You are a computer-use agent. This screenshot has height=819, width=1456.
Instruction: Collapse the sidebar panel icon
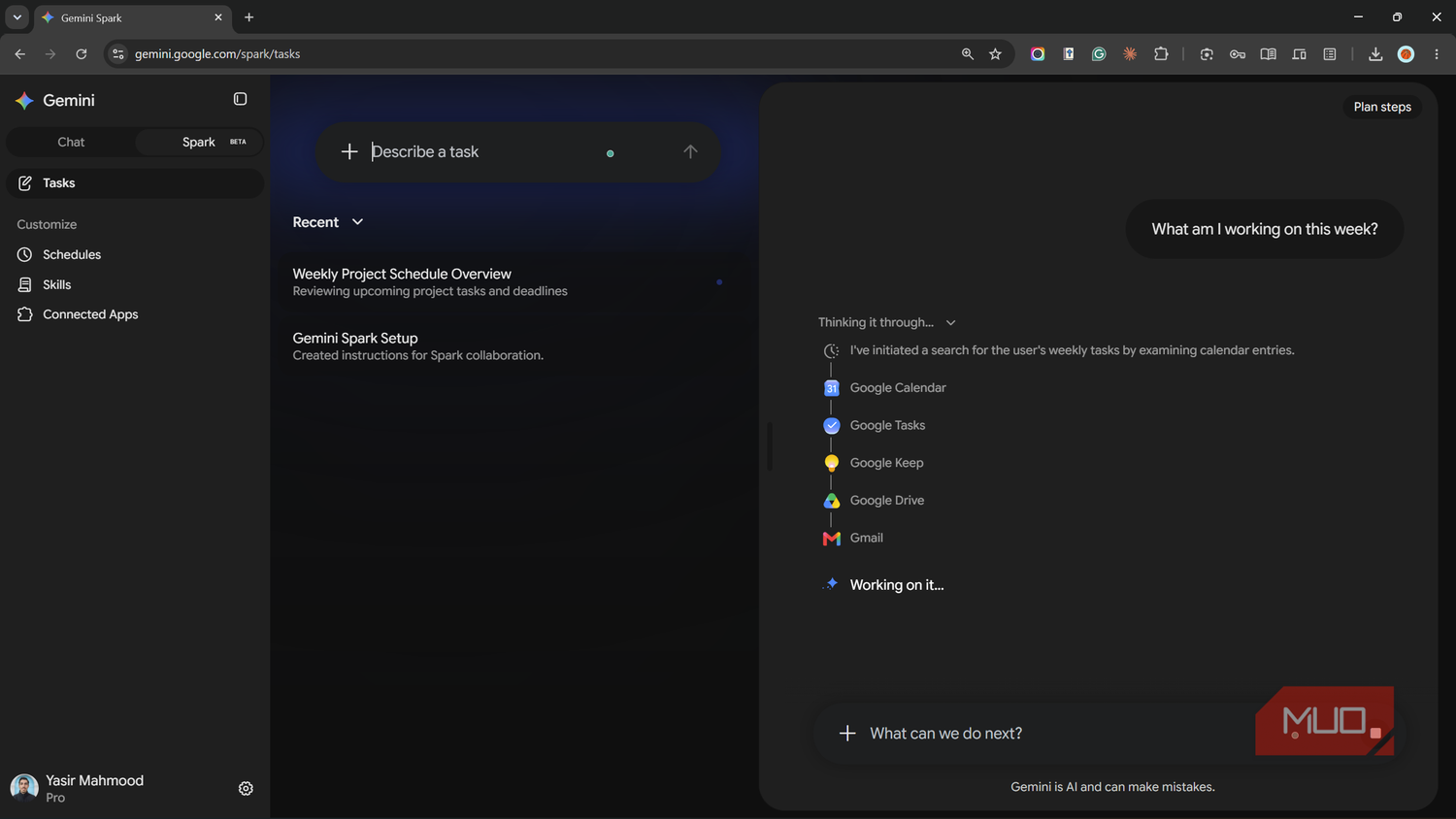(240, 99)
